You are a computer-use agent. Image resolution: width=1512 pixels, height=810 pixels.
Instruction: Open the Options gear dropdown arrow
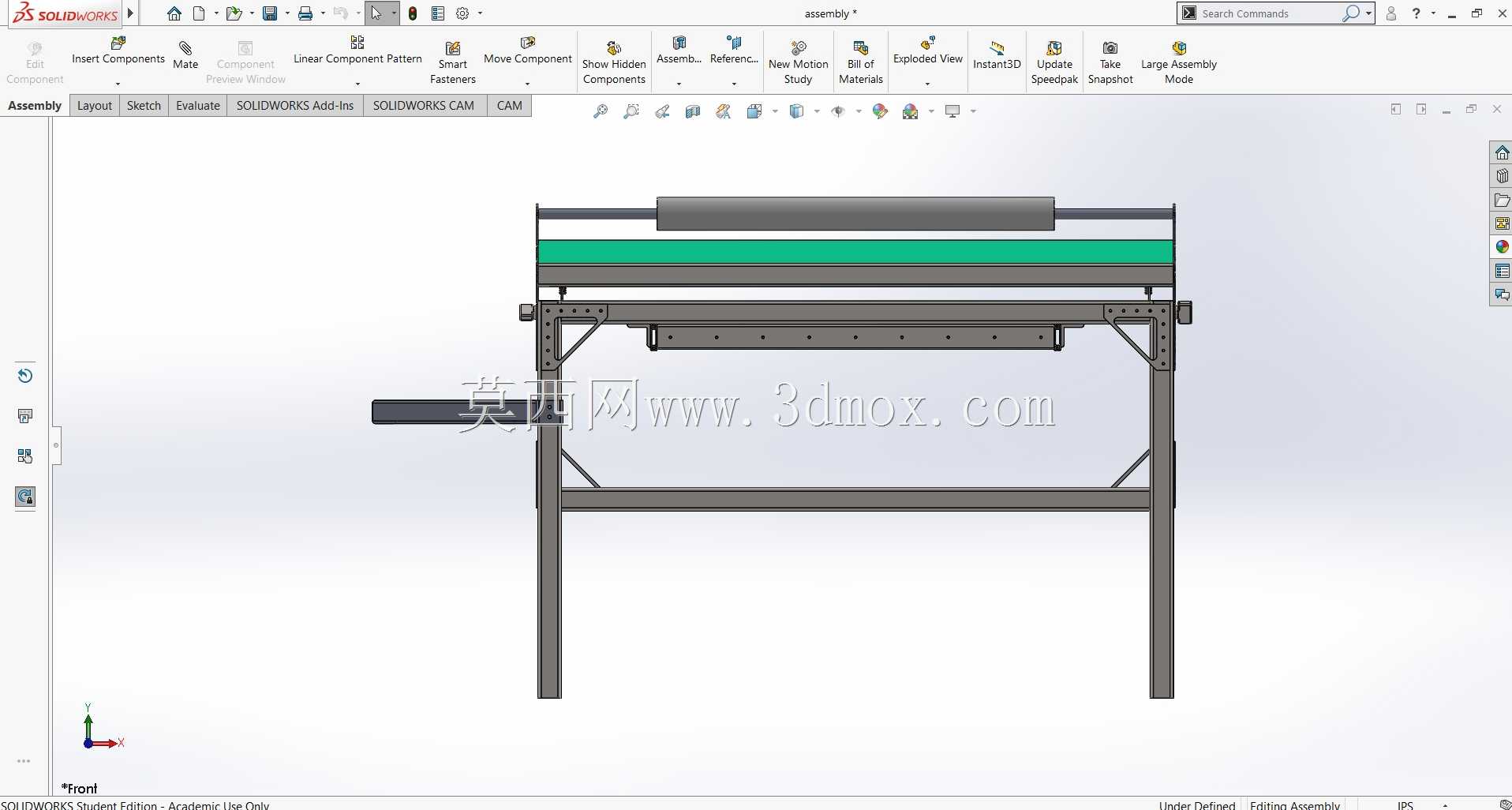point(480,13)
